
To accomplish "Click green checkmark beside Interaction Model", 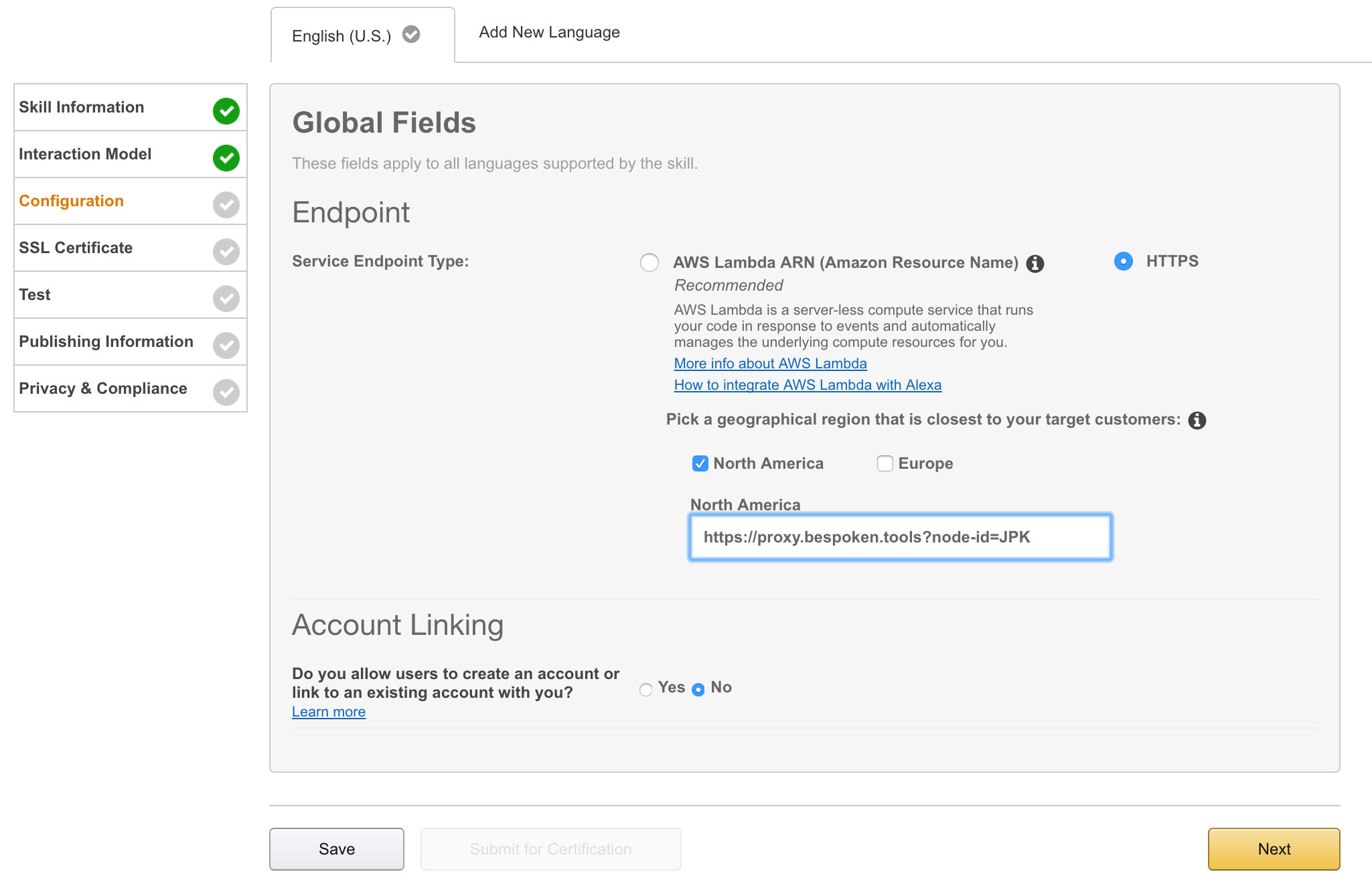I will 226,157.
